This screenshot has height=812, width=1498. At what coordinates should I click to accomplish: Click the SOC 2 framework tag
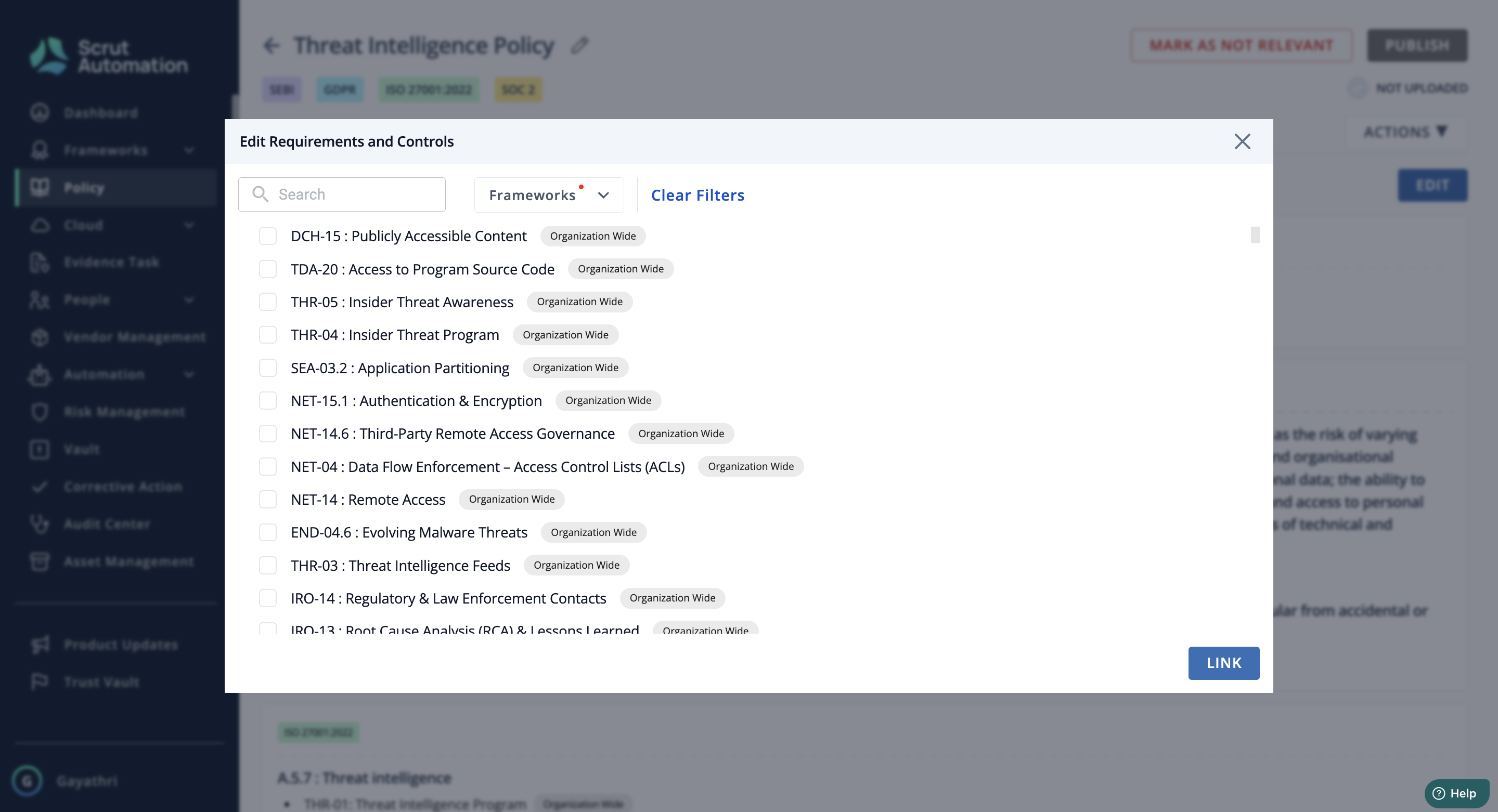pos(518,89)
